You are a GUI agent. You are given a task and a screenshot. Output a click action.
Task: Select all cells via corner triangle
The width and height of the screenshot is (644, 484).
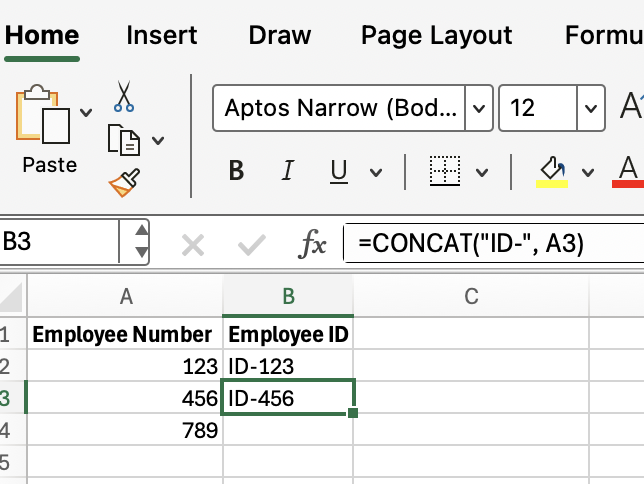(12, 296)
